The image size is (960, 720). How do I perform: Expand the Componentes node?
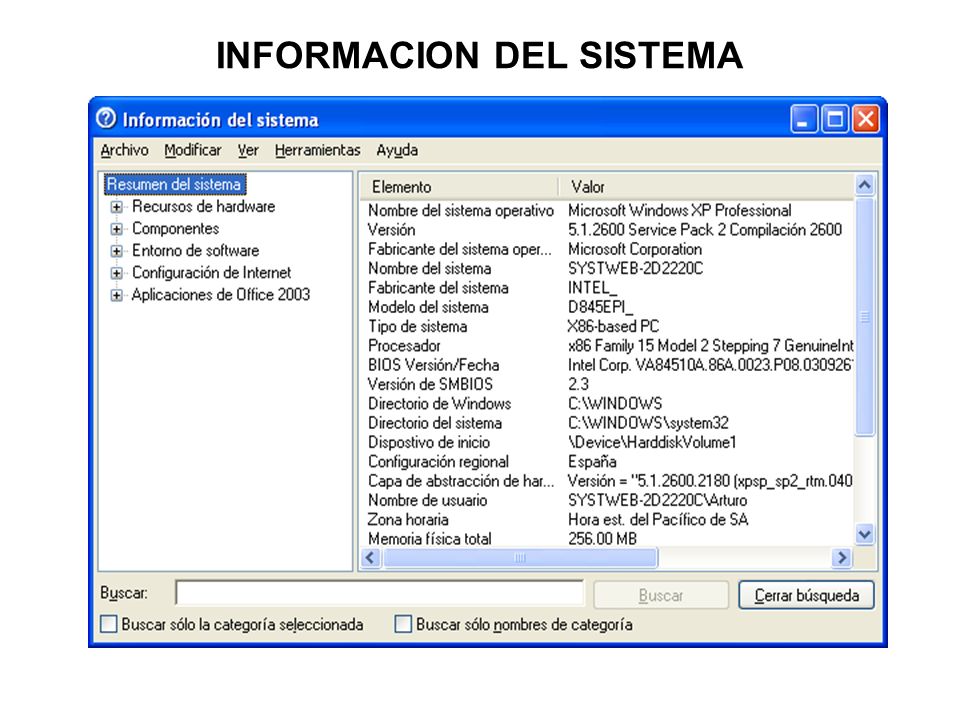tap(116, 229)
